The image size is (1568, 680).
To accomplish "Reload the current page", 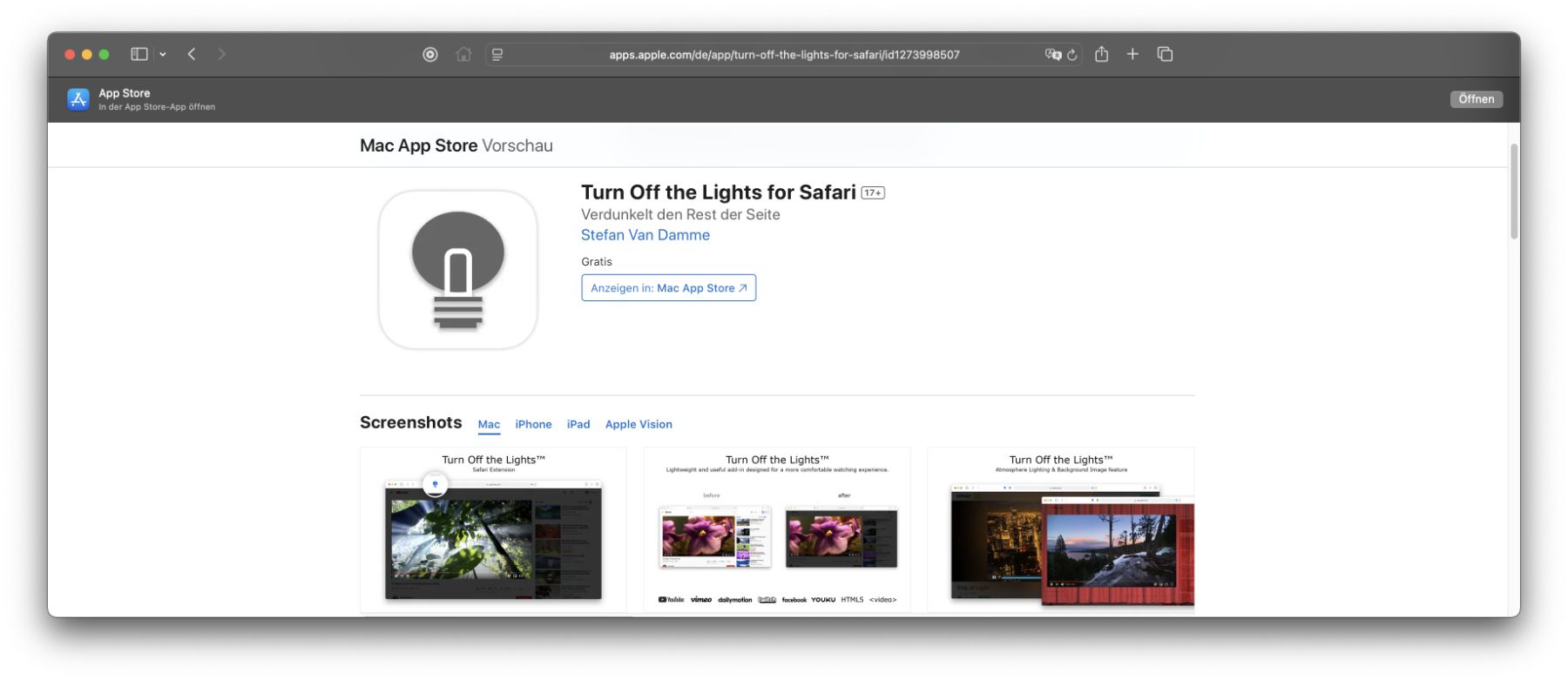I will [1072, 54].
